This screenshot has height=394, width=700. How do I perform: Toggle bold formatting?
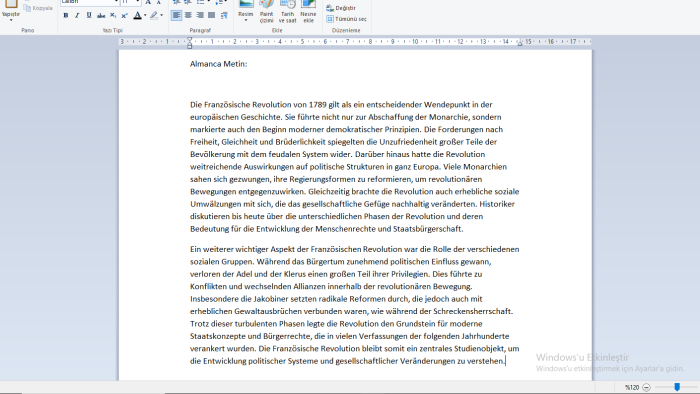coord(66,16)
